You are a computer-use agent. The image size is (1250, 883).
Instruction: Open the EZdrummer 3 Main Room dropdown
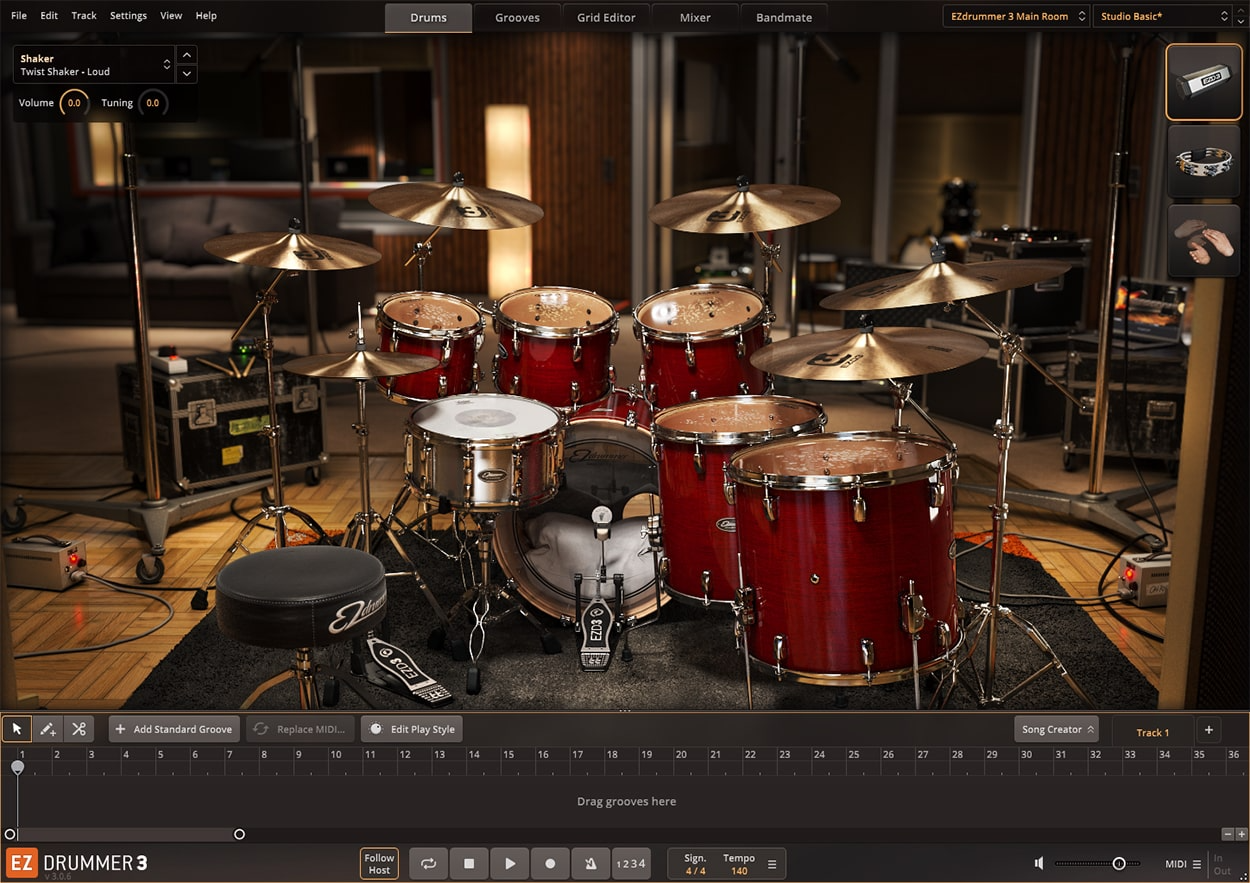pos(1015,16)
